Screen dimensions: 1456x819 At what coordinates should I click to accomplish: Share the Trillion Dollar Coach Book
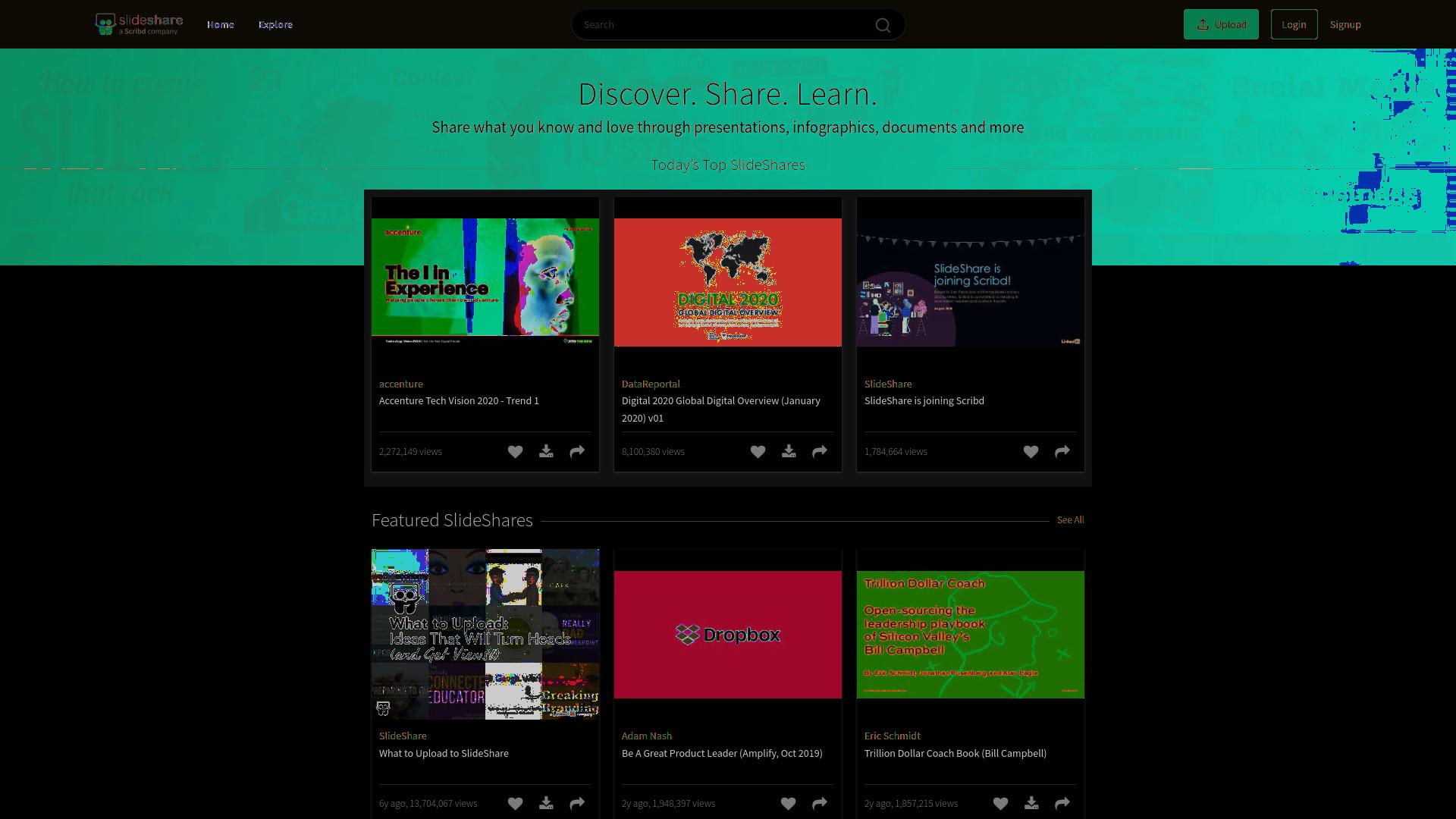(1062, 804)
